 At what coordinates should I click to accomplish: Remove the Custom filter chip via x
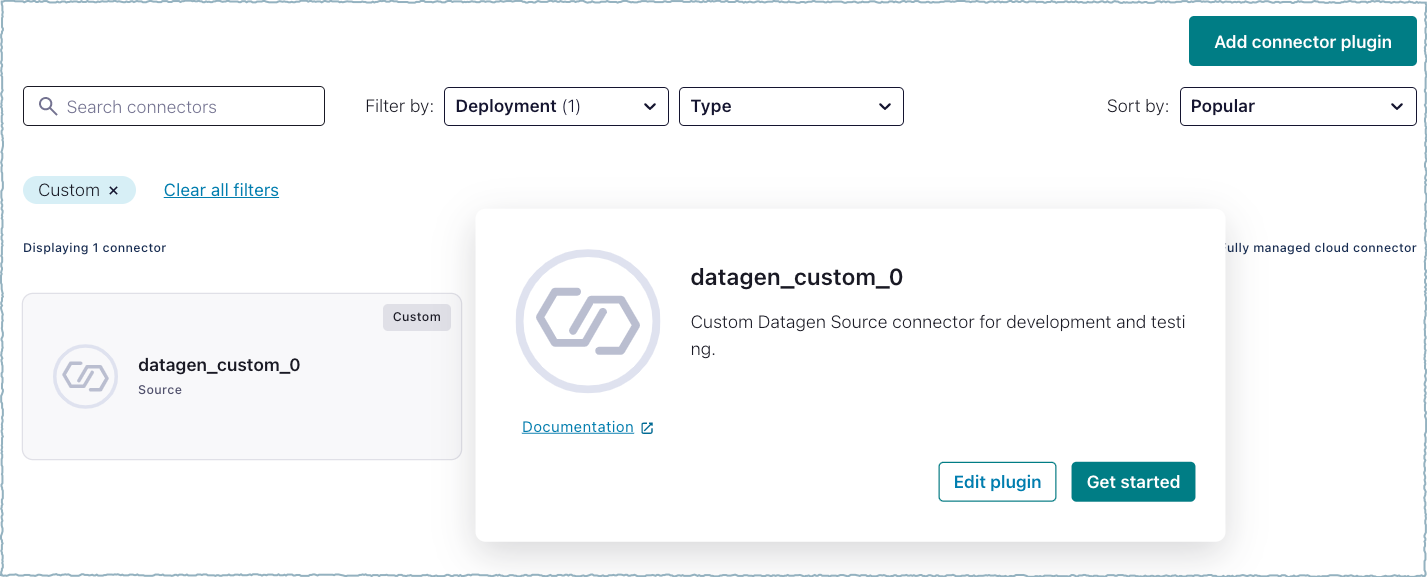coord(113,190)
